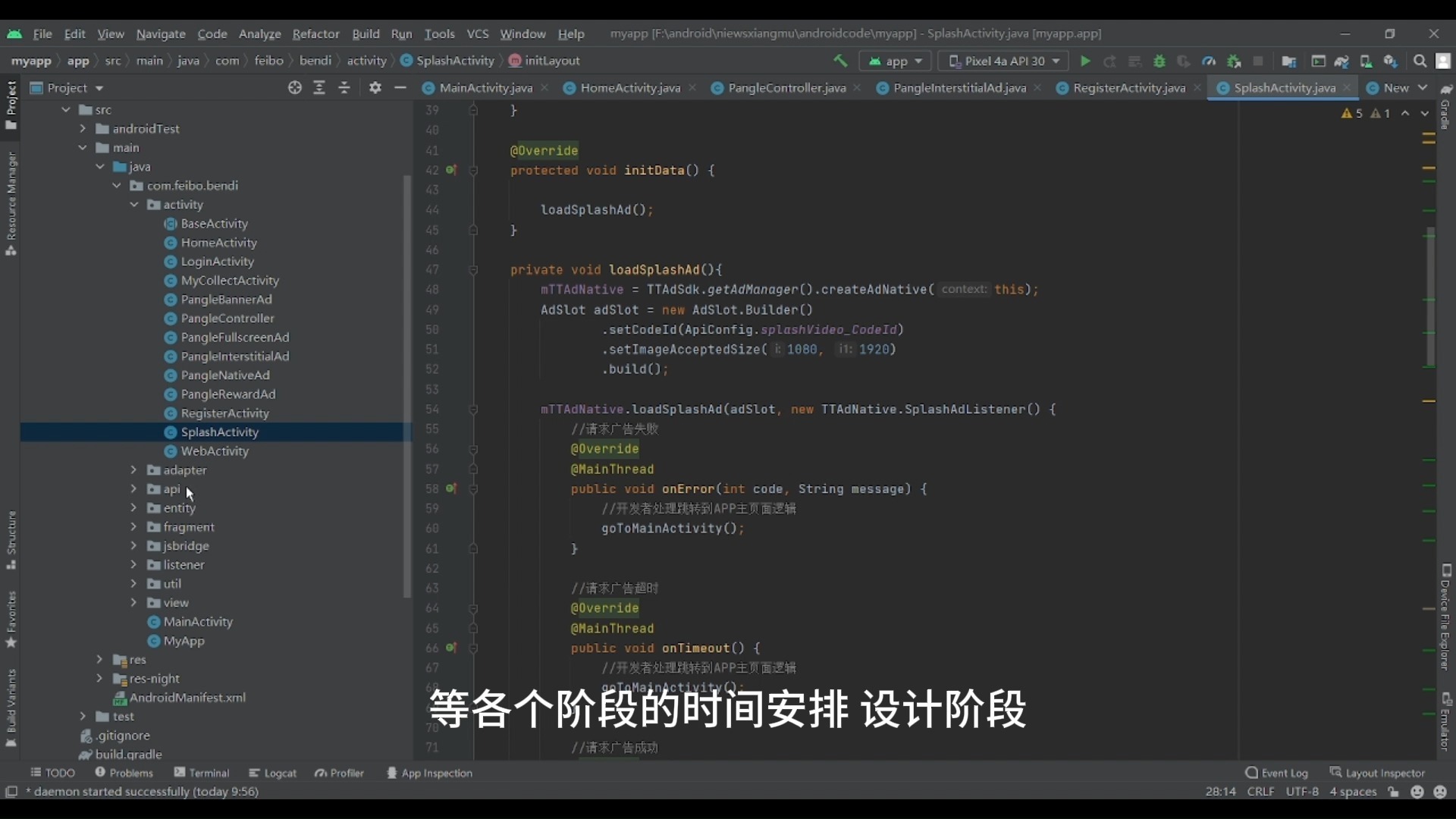
Task: Collapse all icon in Project panel
Action: [344, 88]
